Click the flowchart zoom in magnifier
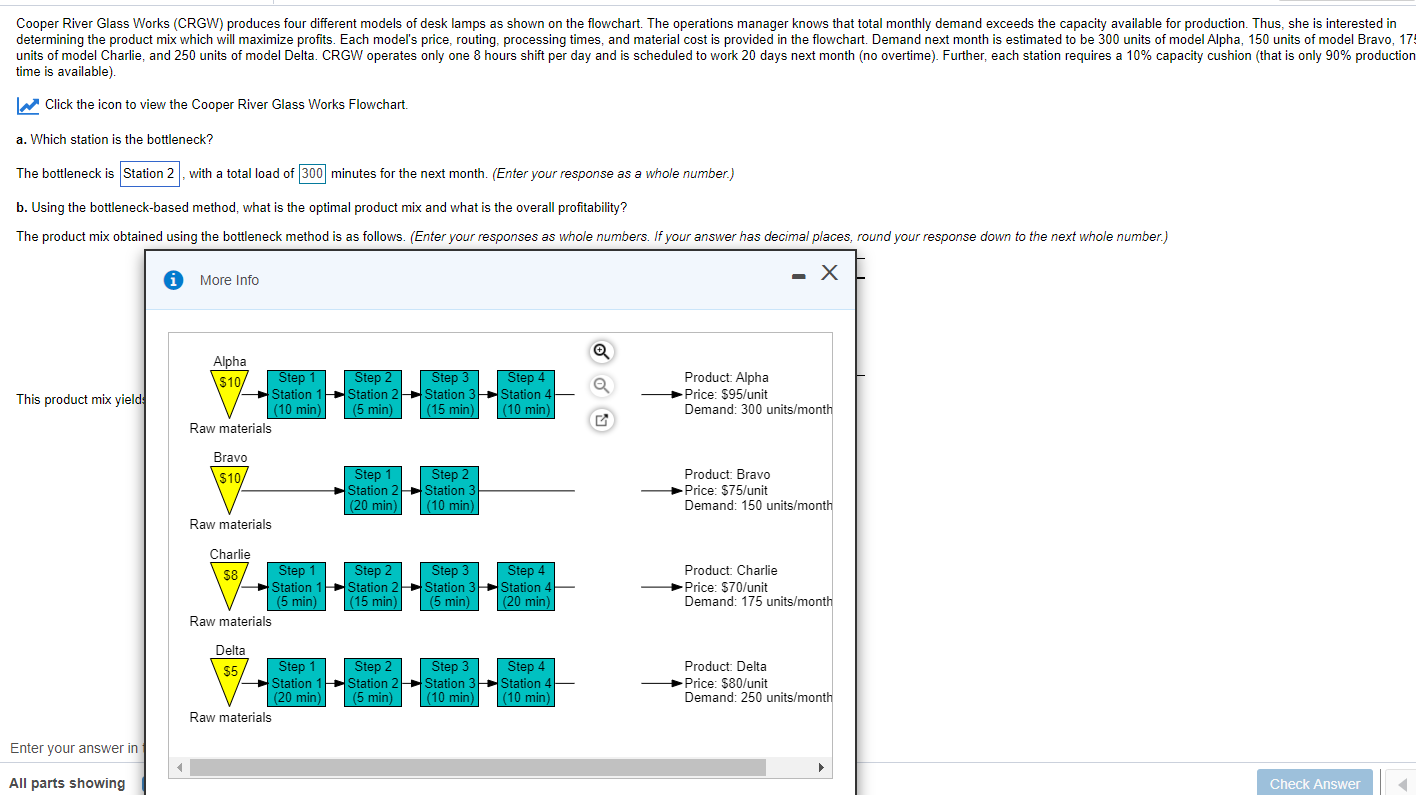Viewport: 1416px width, 795px height. [600, 351]
